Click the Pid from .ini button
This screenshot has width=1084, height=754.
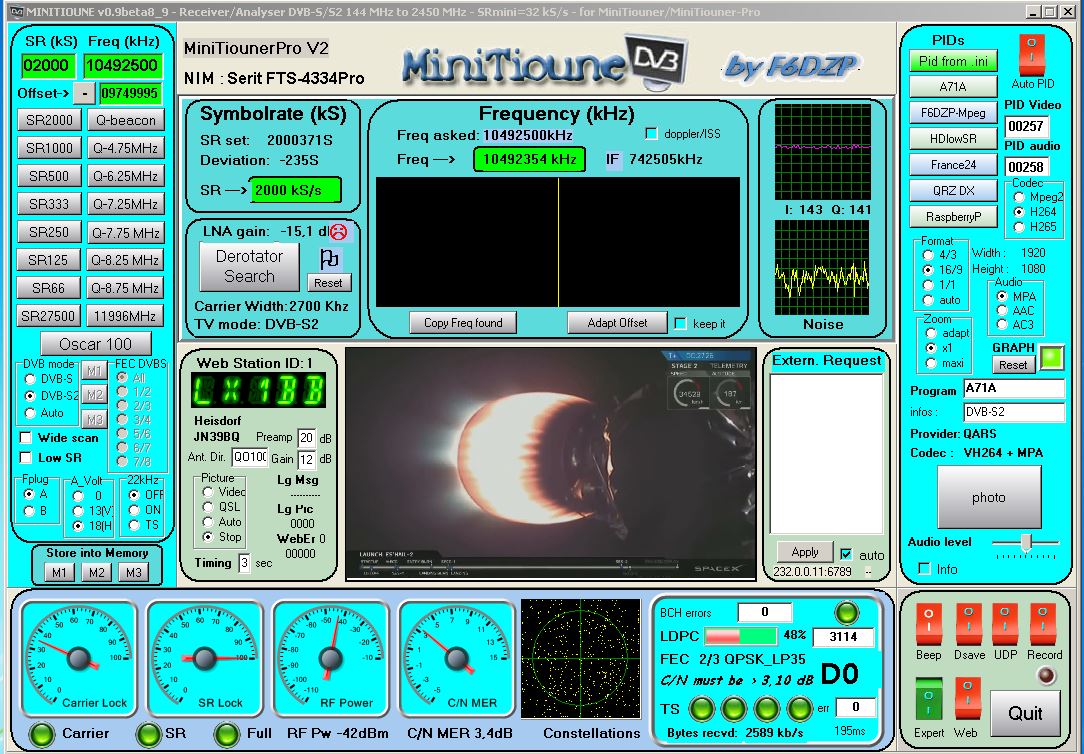point(953,61)
